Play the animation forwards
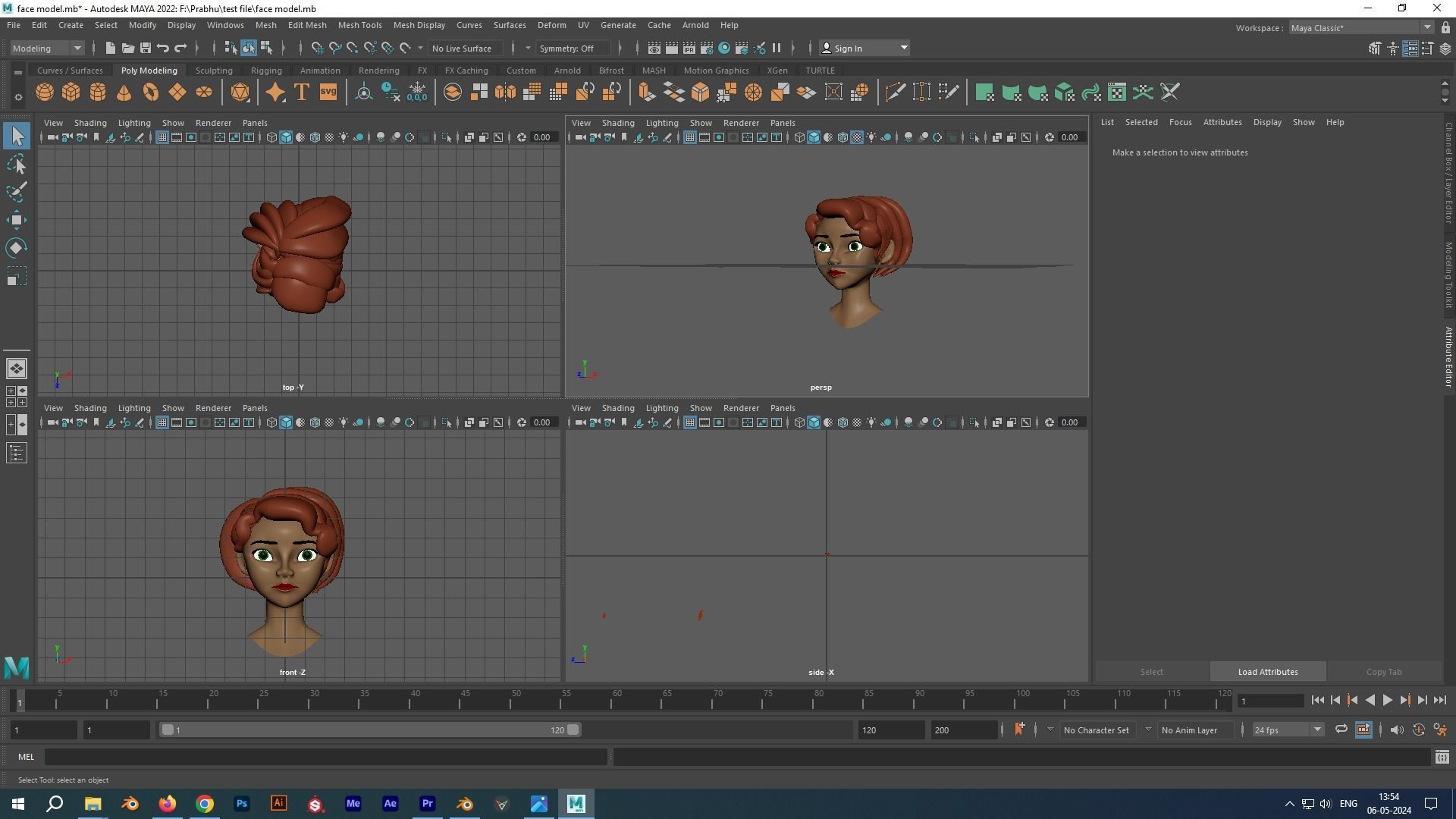The image size is (1456, 819). [x=1387, y=701]
